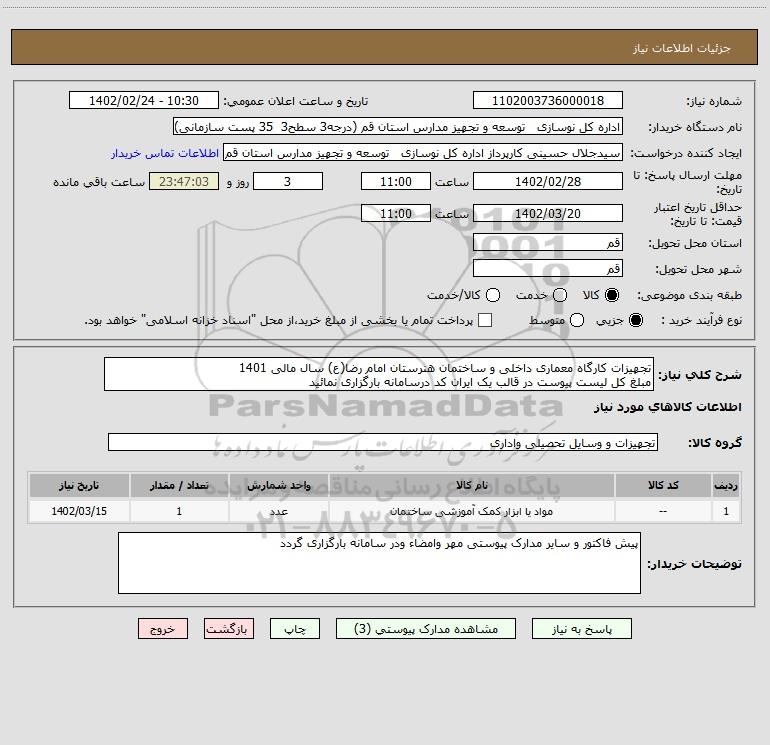This screenshot has width=770, height=745.
Task: Click the announcement date field 1402/02/24 - 10:30
Action: 144,101
